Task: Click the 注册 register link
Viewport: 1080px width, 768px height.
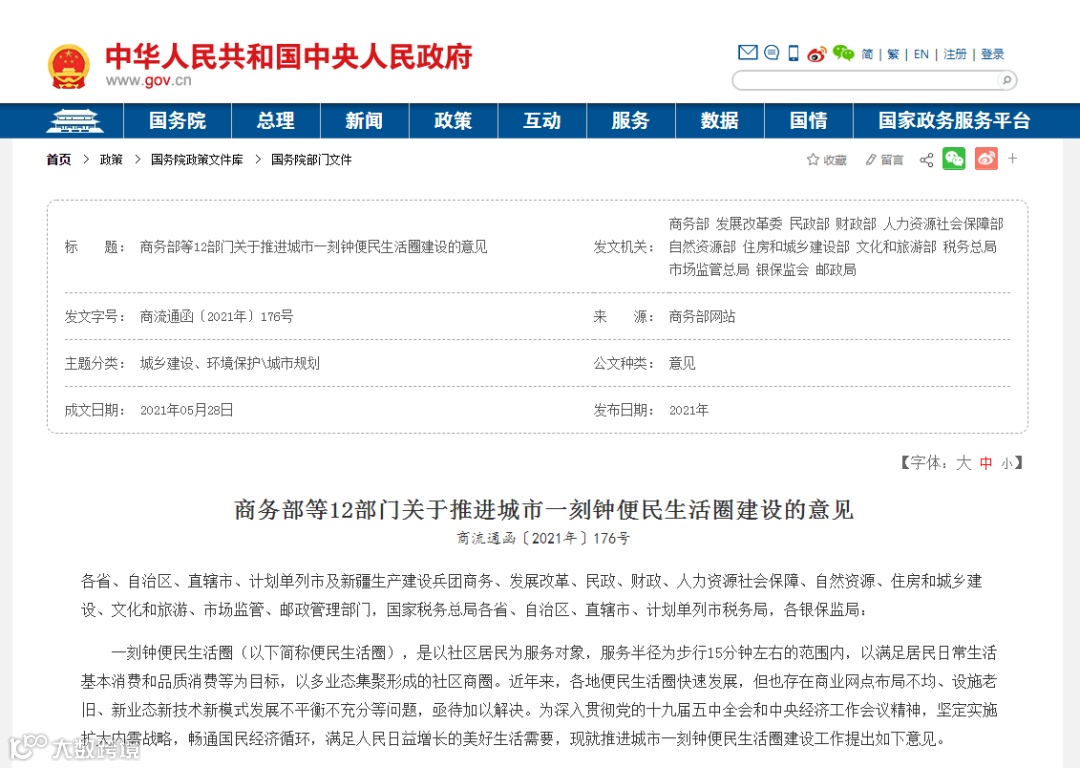Action: tap(955, 54)
